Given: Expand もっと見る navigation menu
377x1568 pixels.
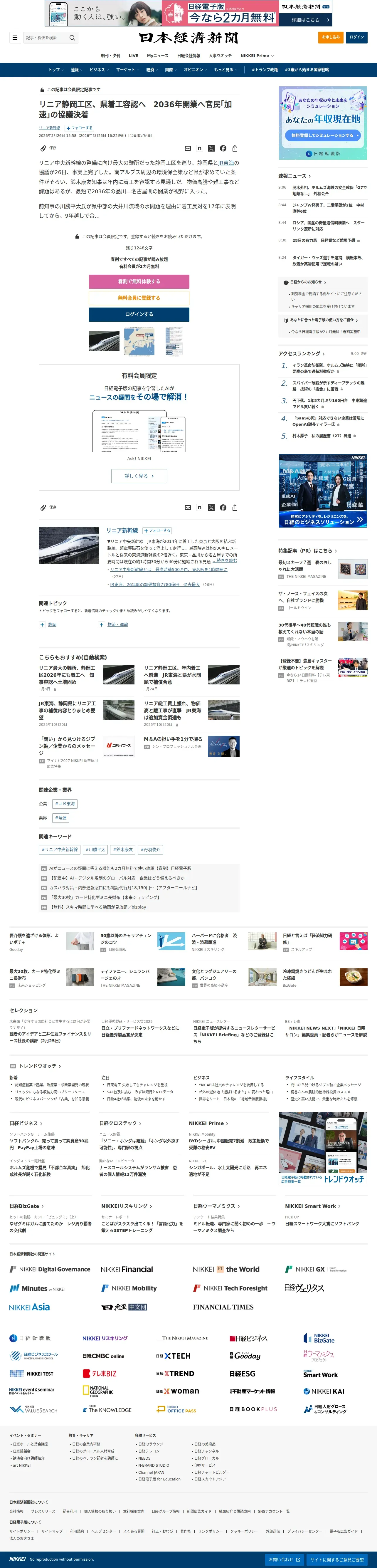Looking at the screenshot, I should click(225, 69).
